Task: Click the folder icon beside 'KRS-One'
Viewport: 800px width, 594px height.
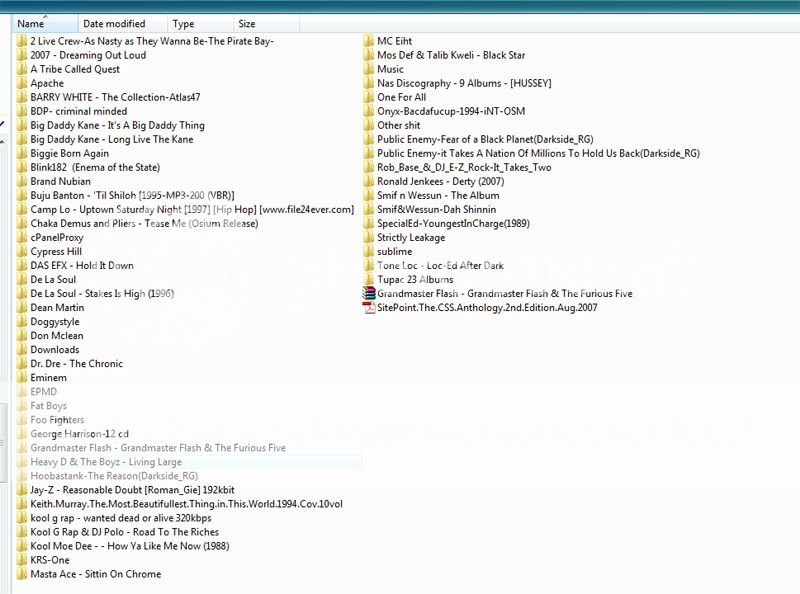Action: click(21, 560)
